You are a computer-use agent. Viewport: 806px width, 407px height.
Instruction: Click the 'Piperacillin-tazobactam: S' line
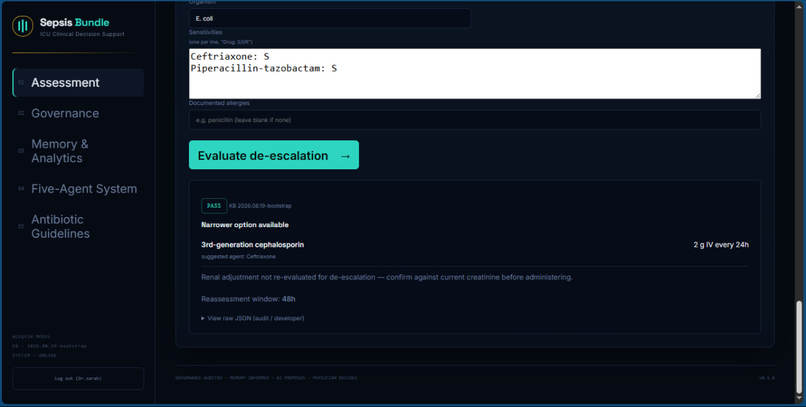pos(264,68)
